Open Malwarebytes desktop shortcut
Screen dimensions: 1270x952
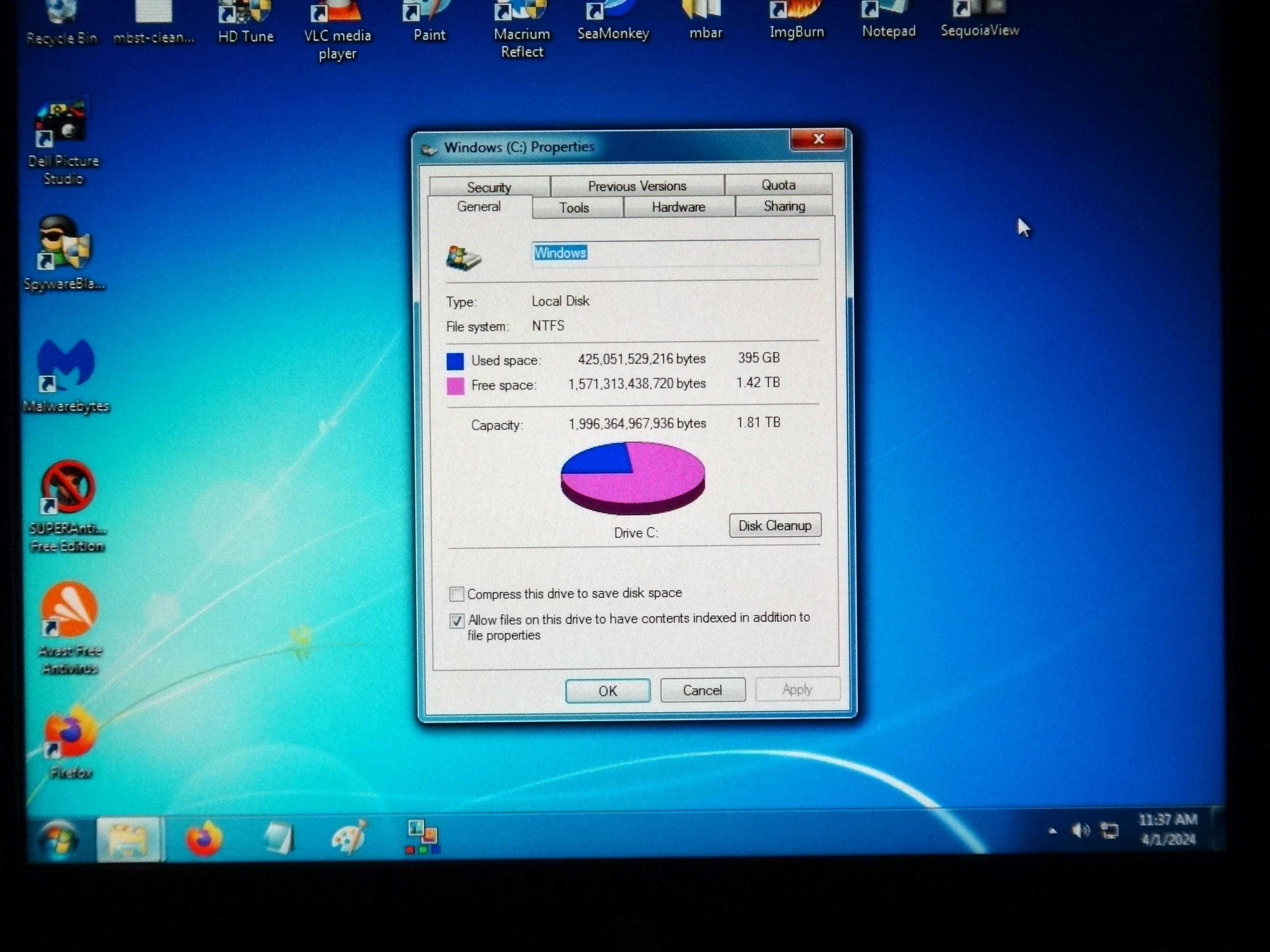[66, 376]
